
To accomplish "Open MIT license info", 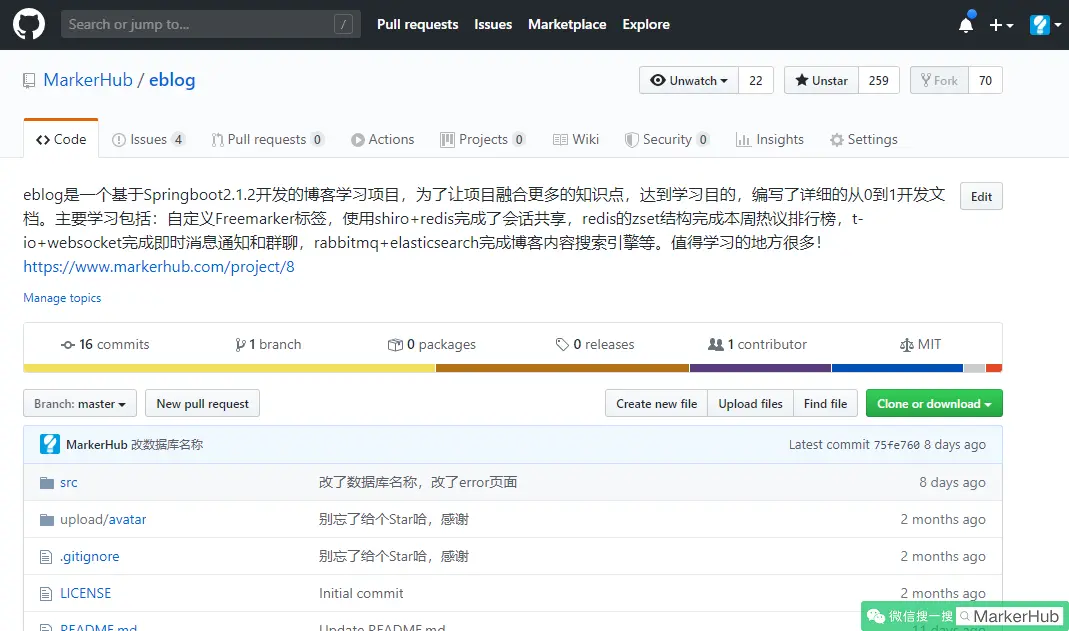I will pos(920,344).
